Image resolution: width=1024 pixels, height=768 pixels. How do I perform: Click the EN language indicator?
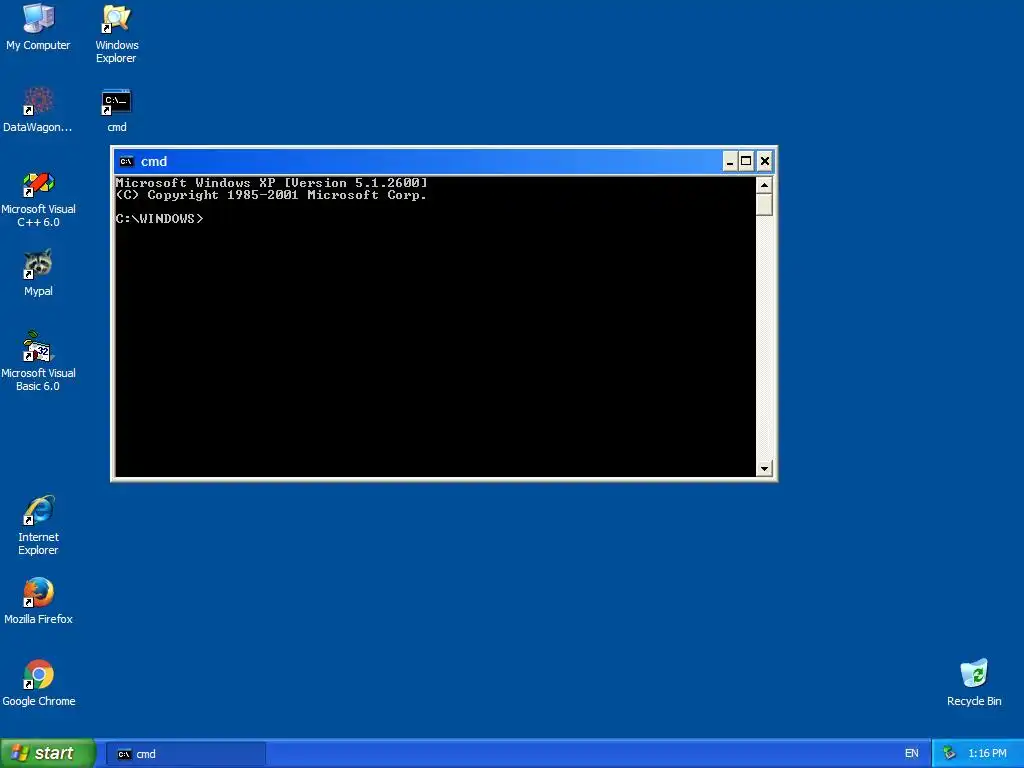pyautogui.click(x=912, y=753)
